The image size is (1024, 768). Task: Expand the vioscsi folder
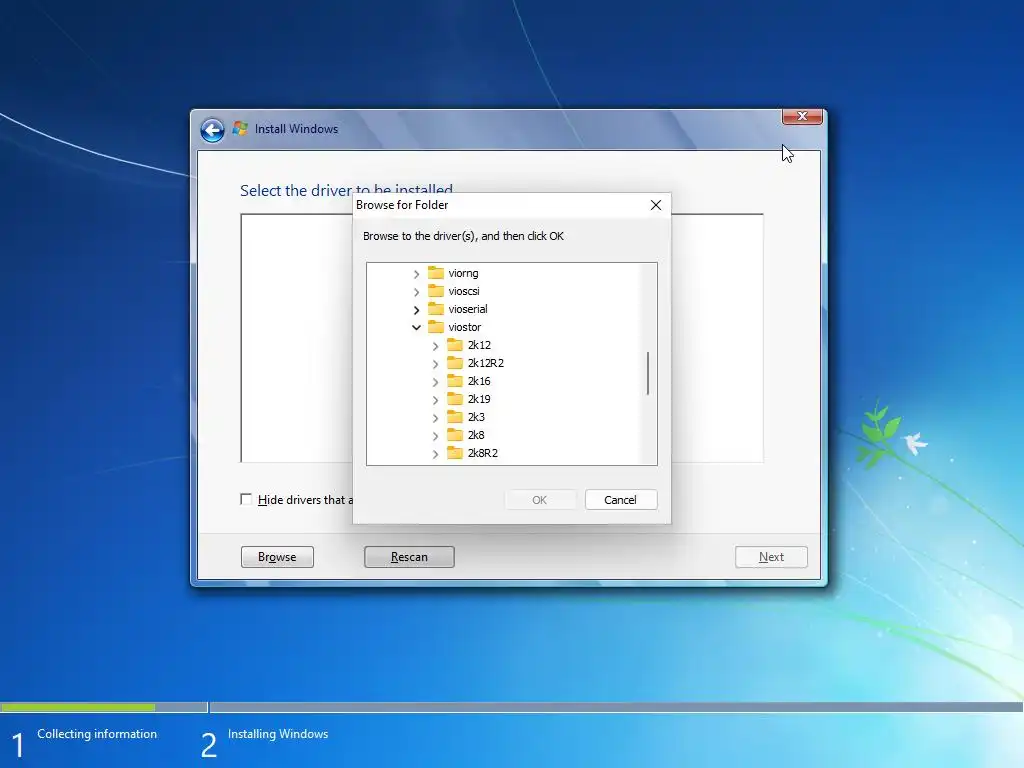(x=417, y=292)
